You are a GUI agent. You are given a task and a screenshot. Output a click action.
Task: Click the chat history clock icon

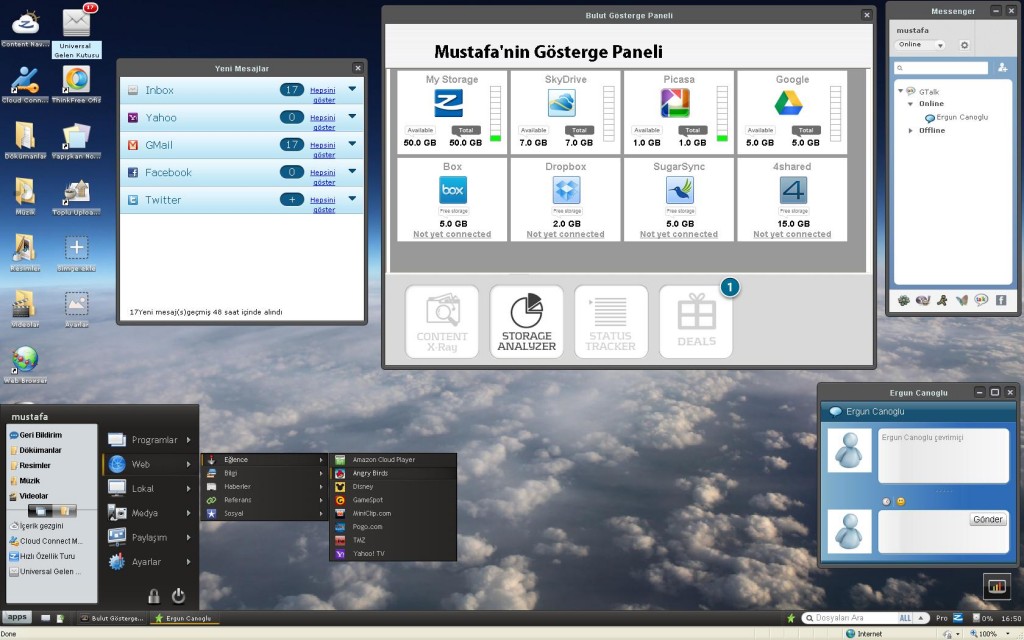(886, 502)
